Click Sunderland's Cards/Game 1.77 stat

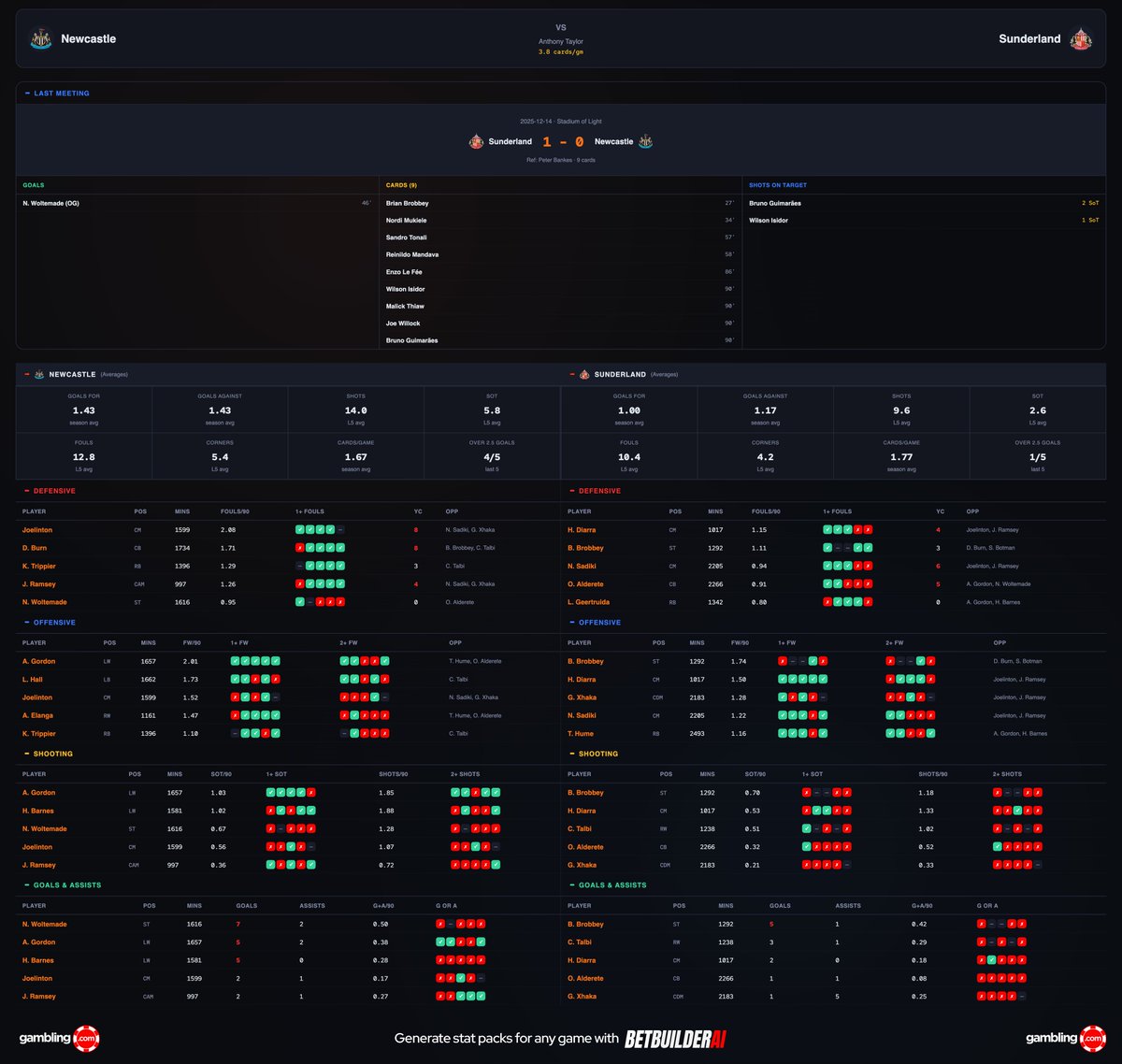click(901, 456)
